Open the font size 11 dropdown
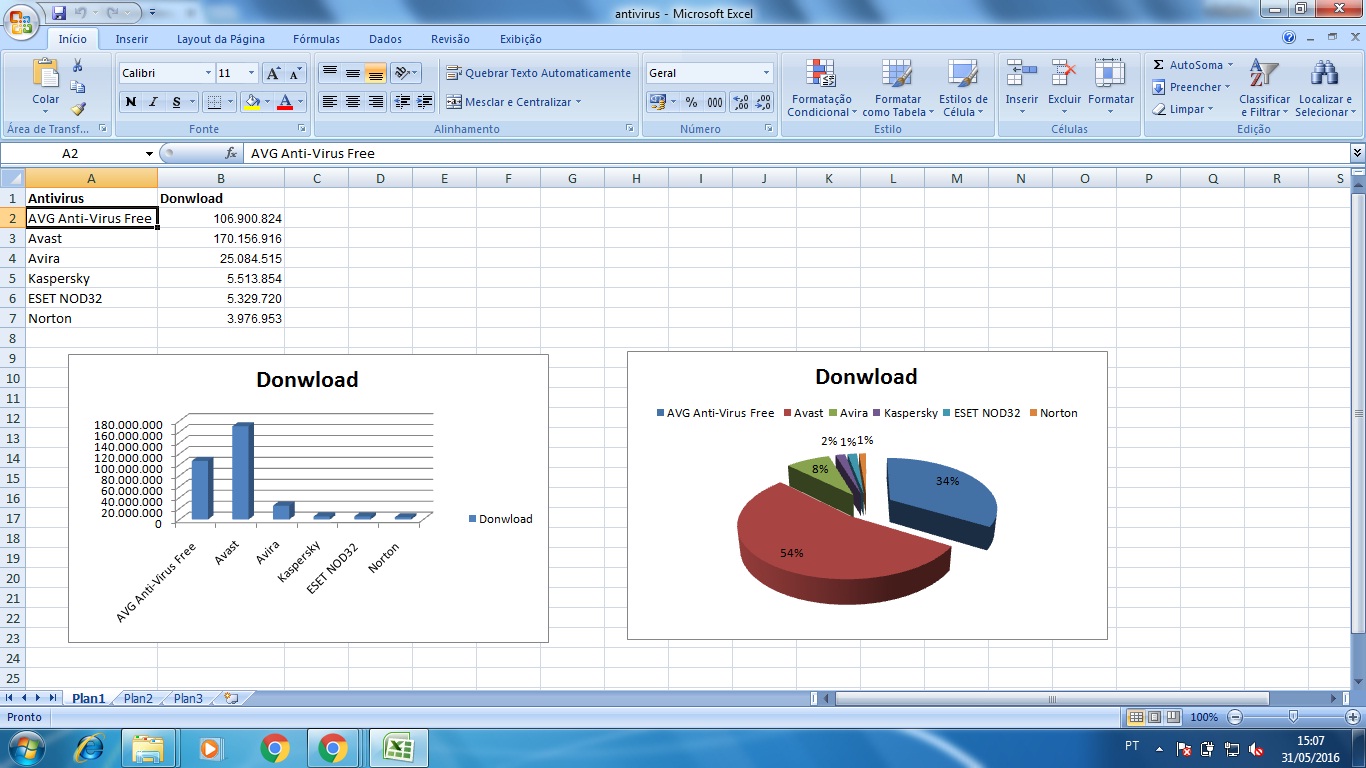 (x=251, y=73)
